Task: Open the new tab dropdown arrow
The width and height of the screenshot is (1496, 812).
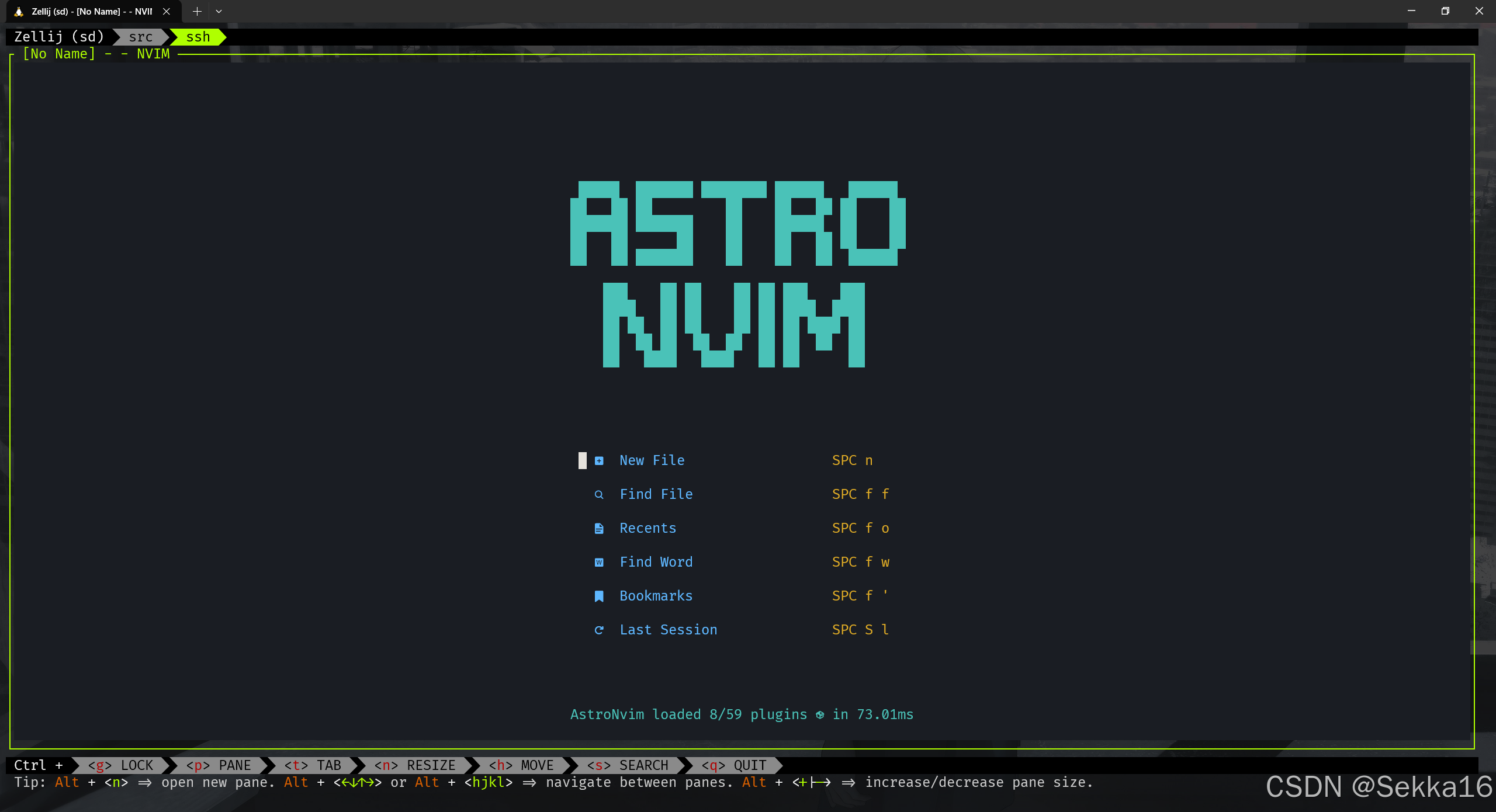Action: click(219, 11)
